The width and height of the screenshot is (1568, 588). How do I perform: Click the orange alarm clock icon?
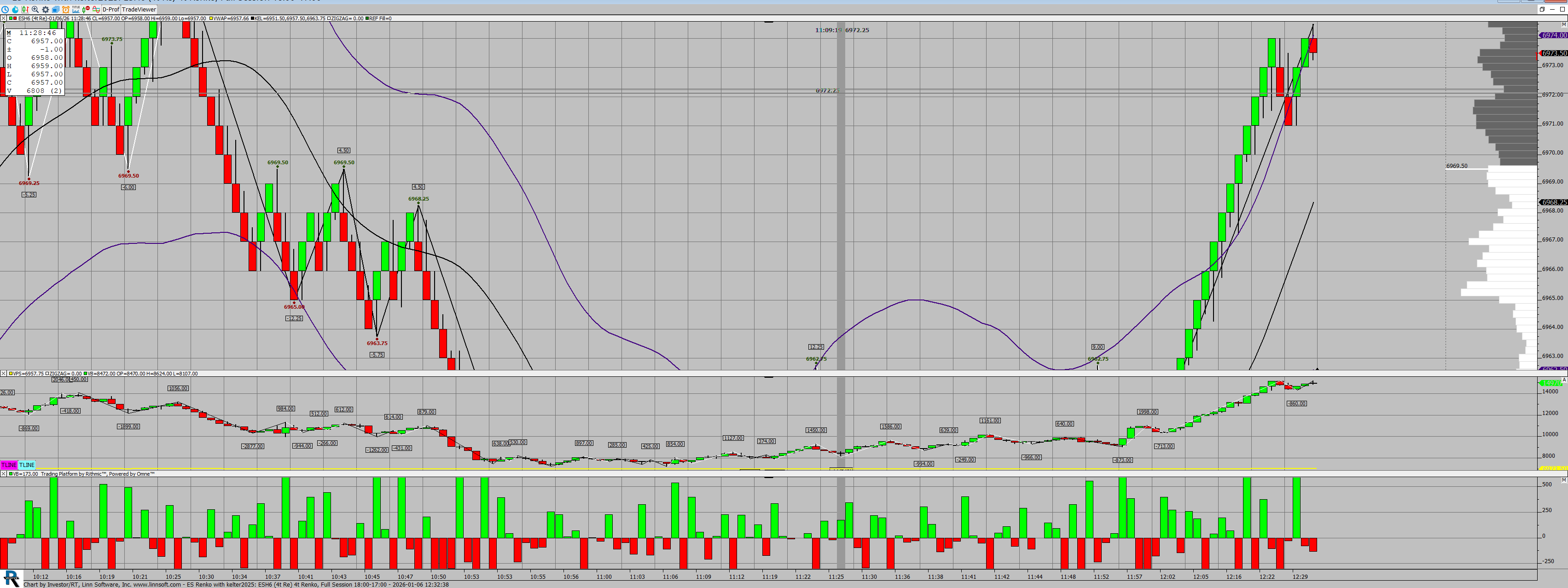tap(66, 10)
